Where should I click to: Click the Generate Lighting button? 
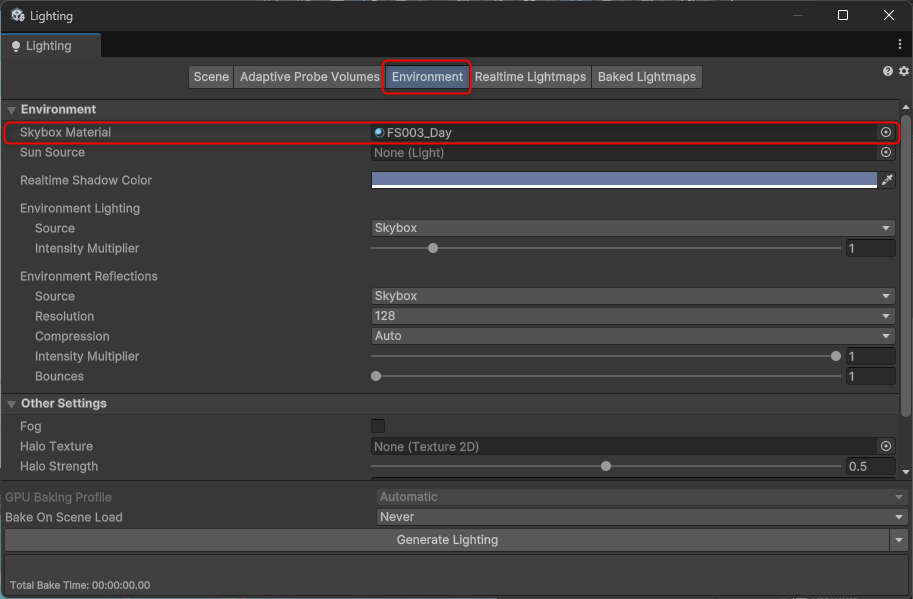coord(446,540)
